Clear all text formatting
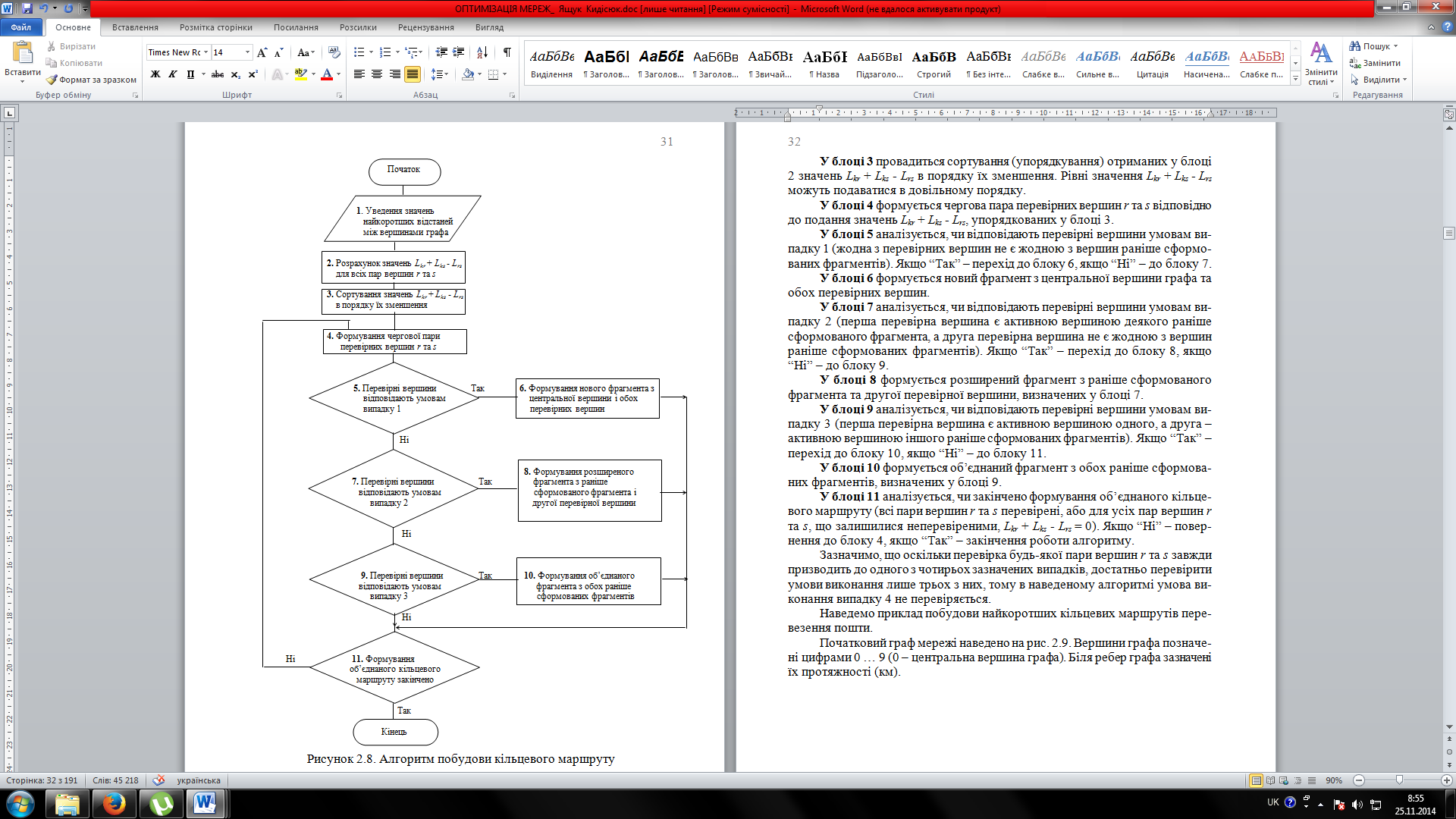Image resolution: width=1456 pixels, height=819 pixels. (x=334, y=52)
